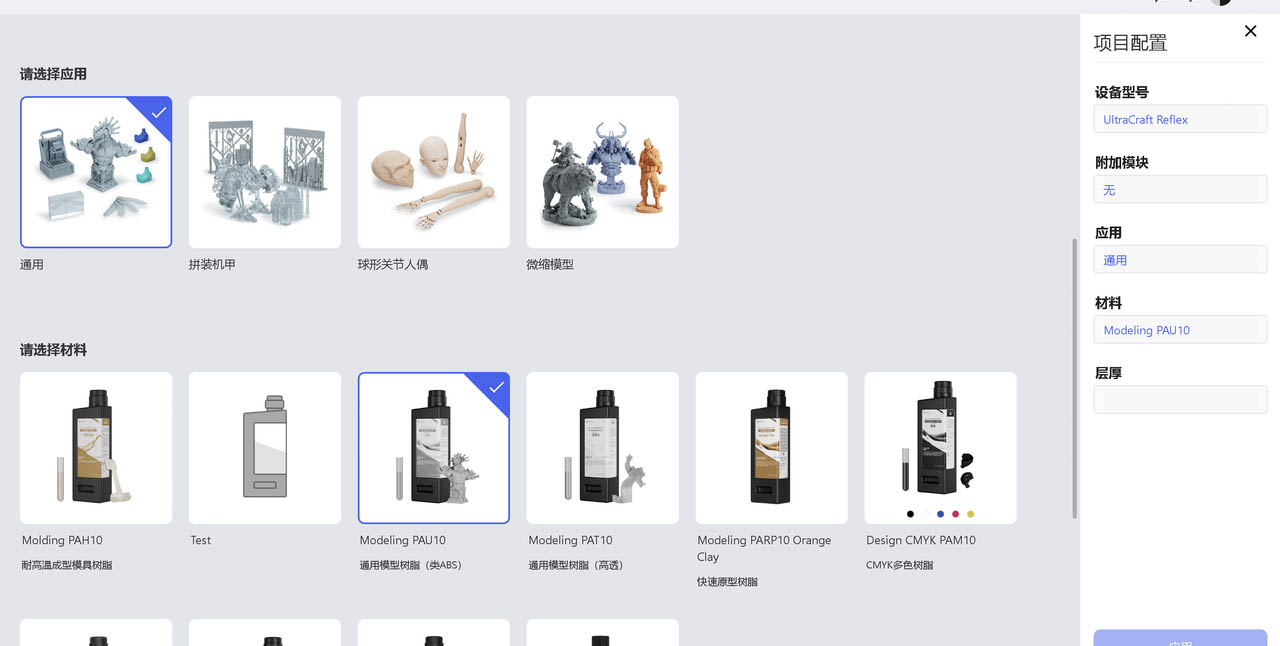Pick the 球形关节人偶 application card
This screenshot has height=646, width=1280.
[434, 172]
